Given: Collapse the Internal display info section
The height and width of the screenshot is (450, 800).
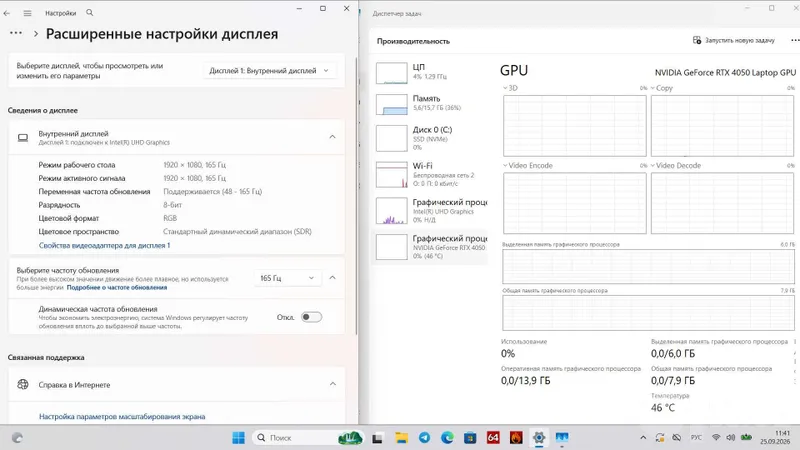Looking at the screenshot, I should tap(332, 137).
